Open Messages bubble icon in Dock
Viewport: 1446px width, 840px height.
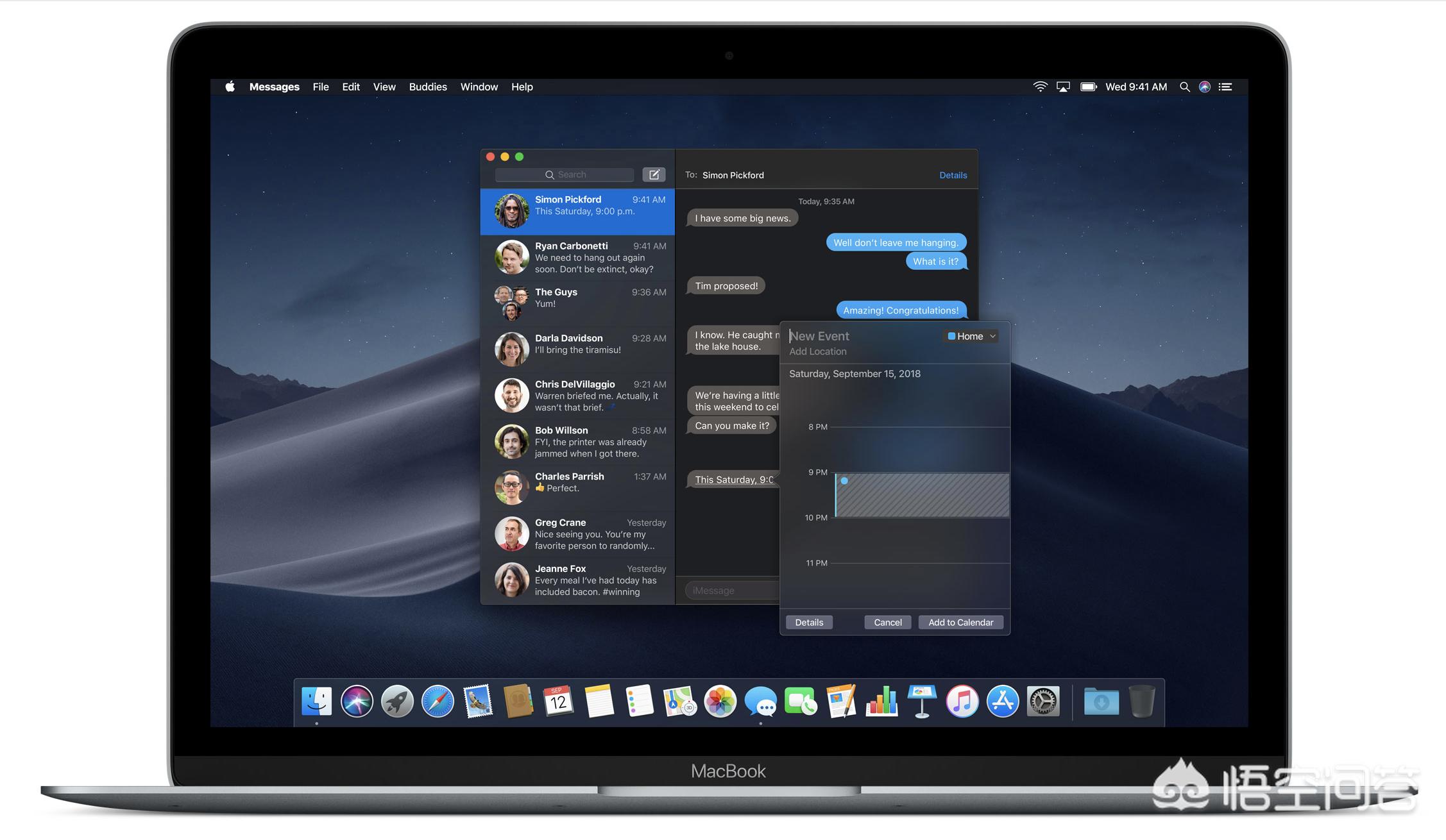[760, 701]
